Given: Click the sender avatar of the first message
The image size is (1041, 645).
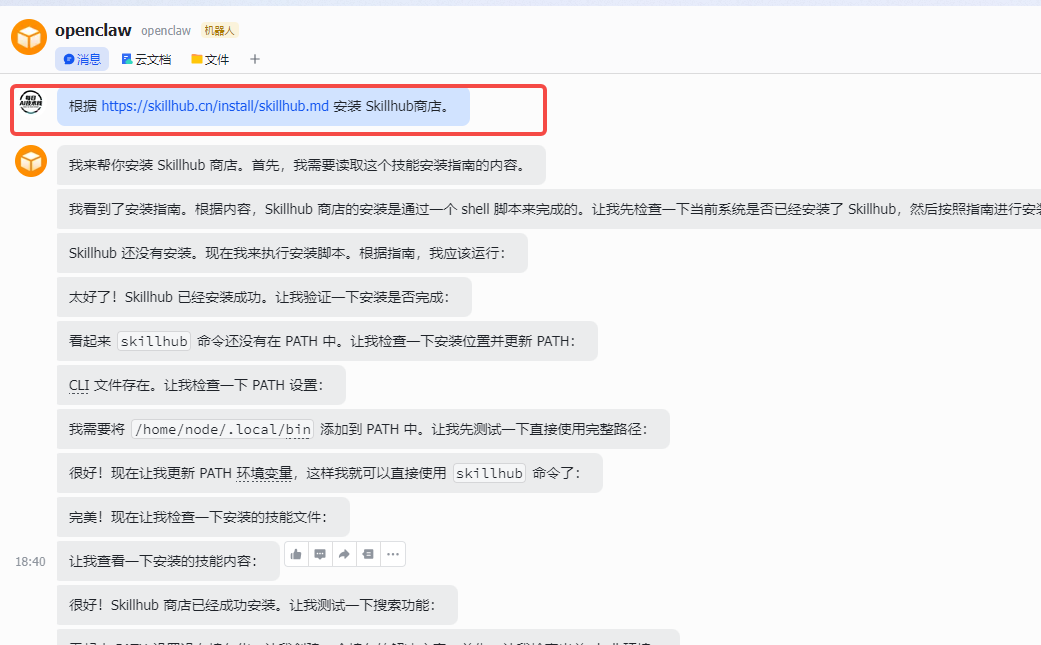Looking at the screenshot, I should click(x=31, y=102).
